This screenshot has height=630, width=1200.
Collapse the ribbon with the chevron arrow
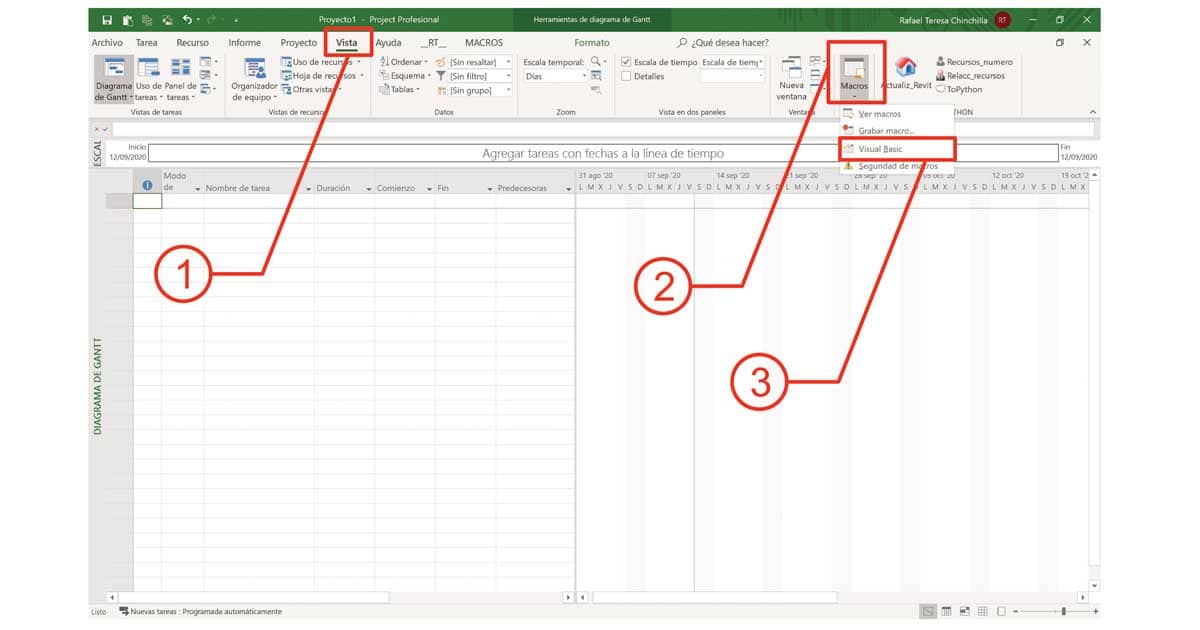pyautogui.click(x=1092, y=112)
